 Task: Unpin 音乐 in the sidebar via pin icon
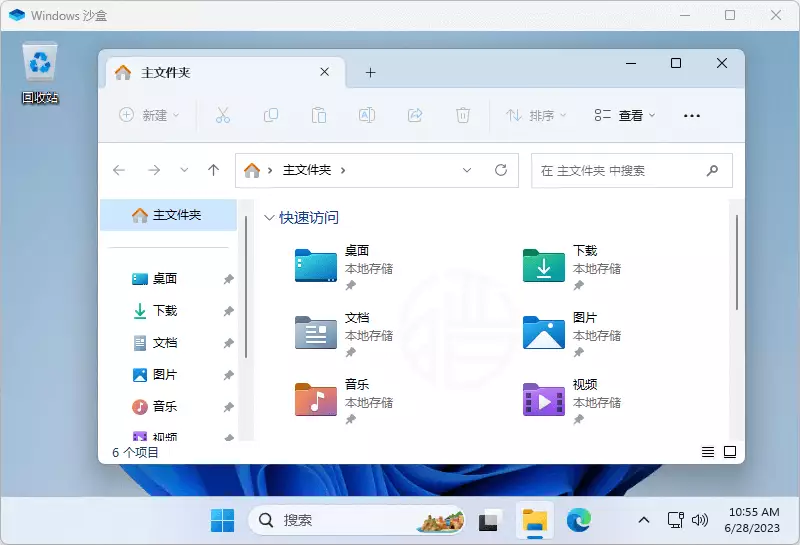[x=229, y=407]
